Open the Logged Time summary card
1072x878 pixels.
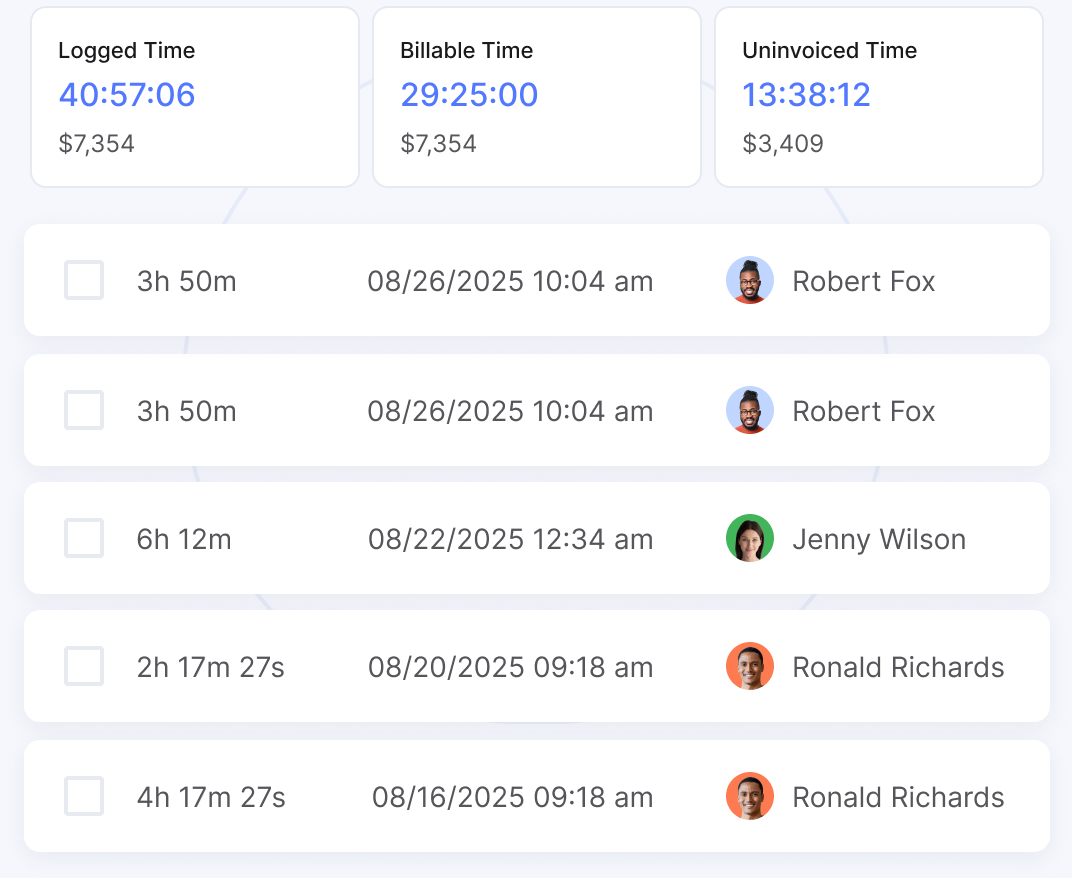click(195, 97)
